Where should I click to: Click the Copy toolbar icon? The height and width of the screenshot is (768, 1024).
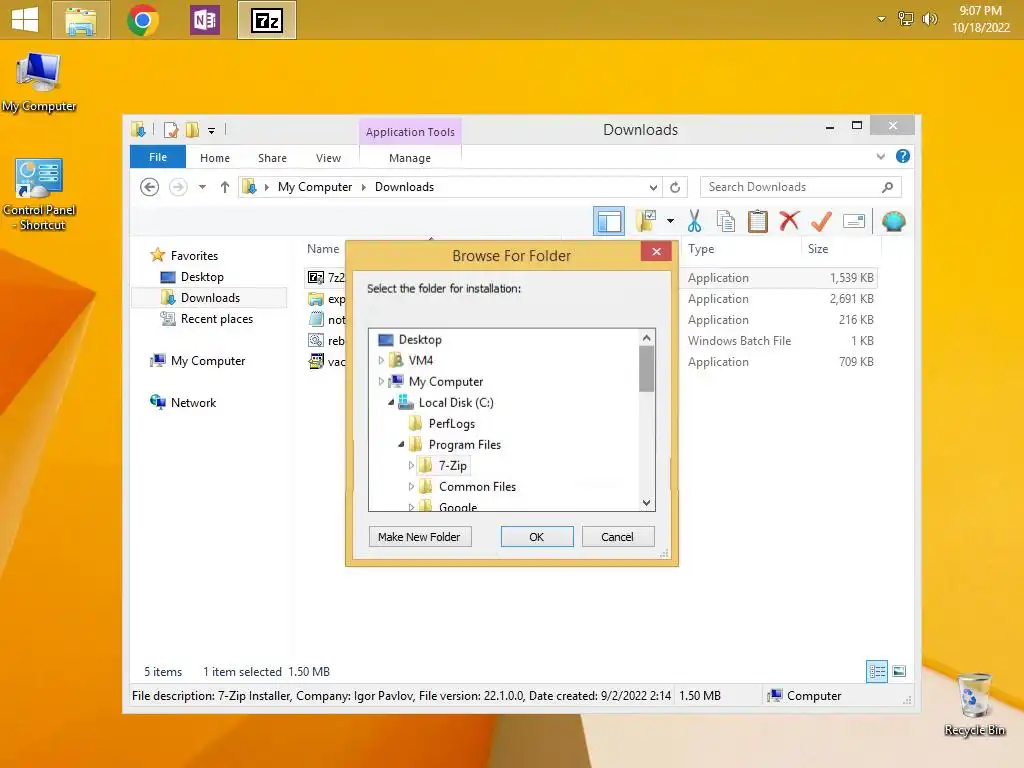(x=726, y=221)
